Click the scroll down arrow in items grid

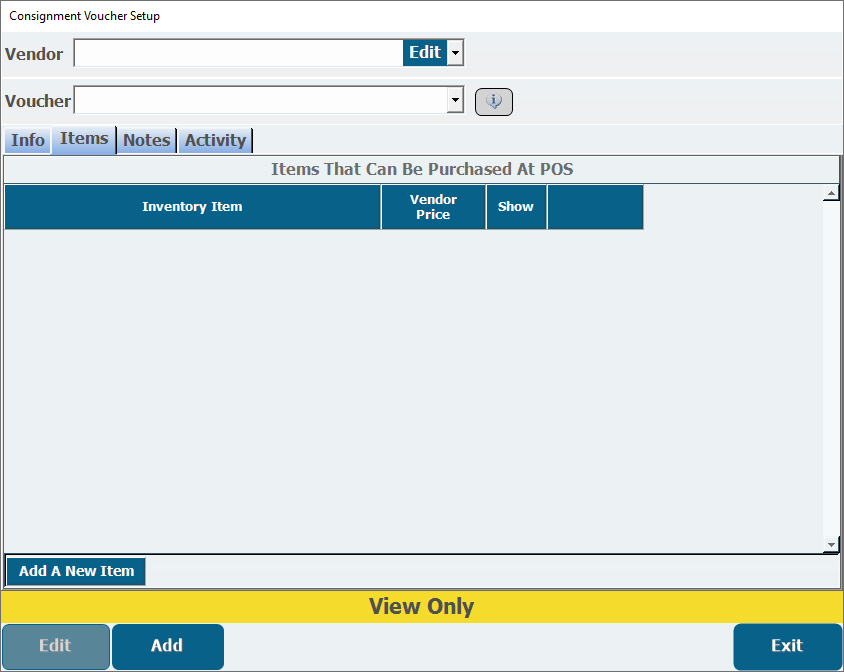pos(831,545)
